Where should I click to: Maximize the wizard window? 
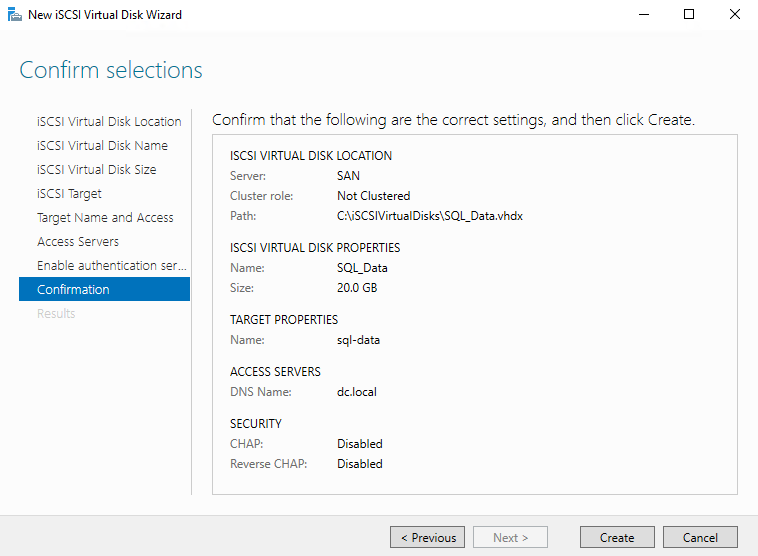(x=689, y=15)
